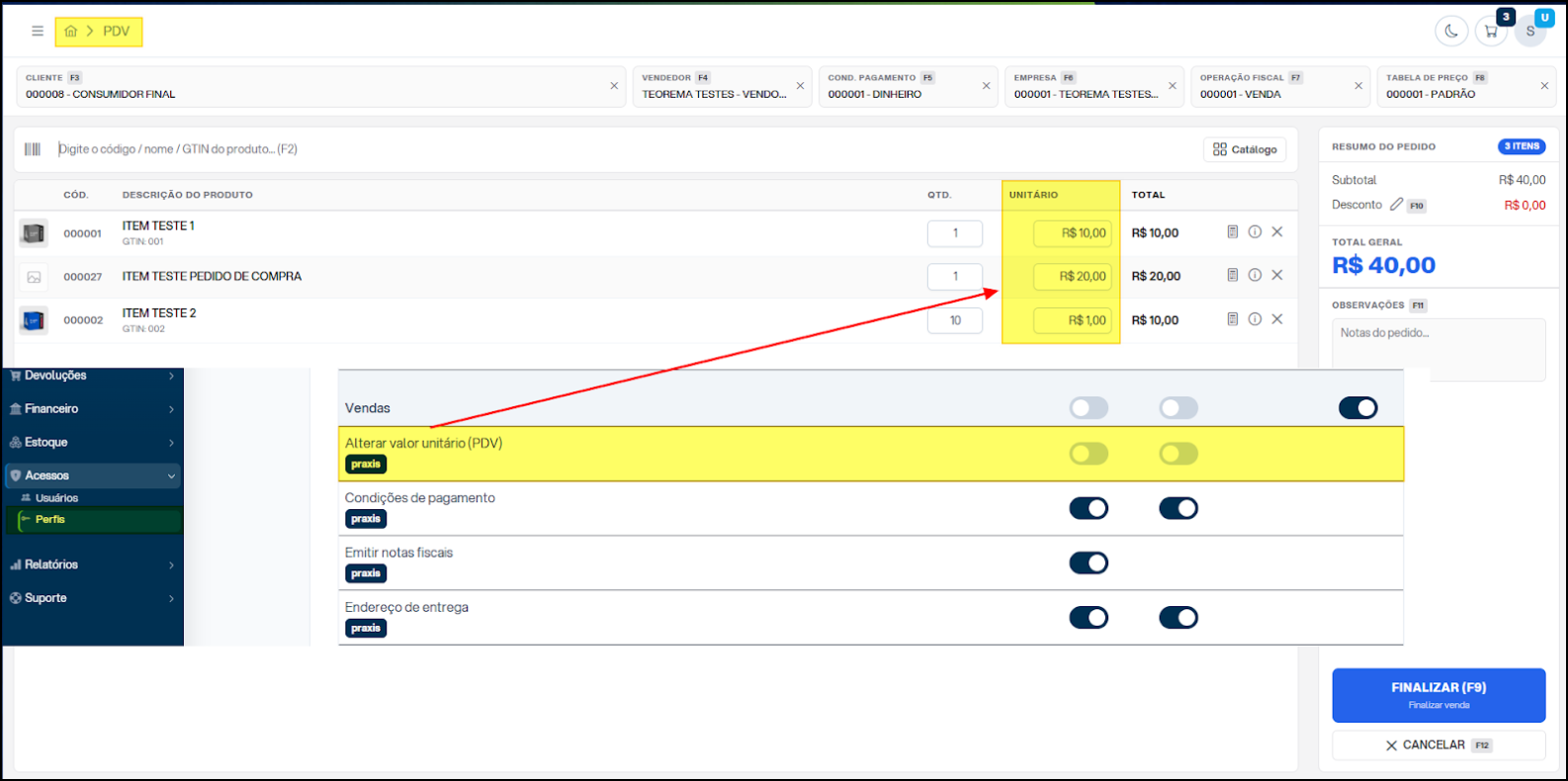Click the CANCELAR button

point(1438,745)
